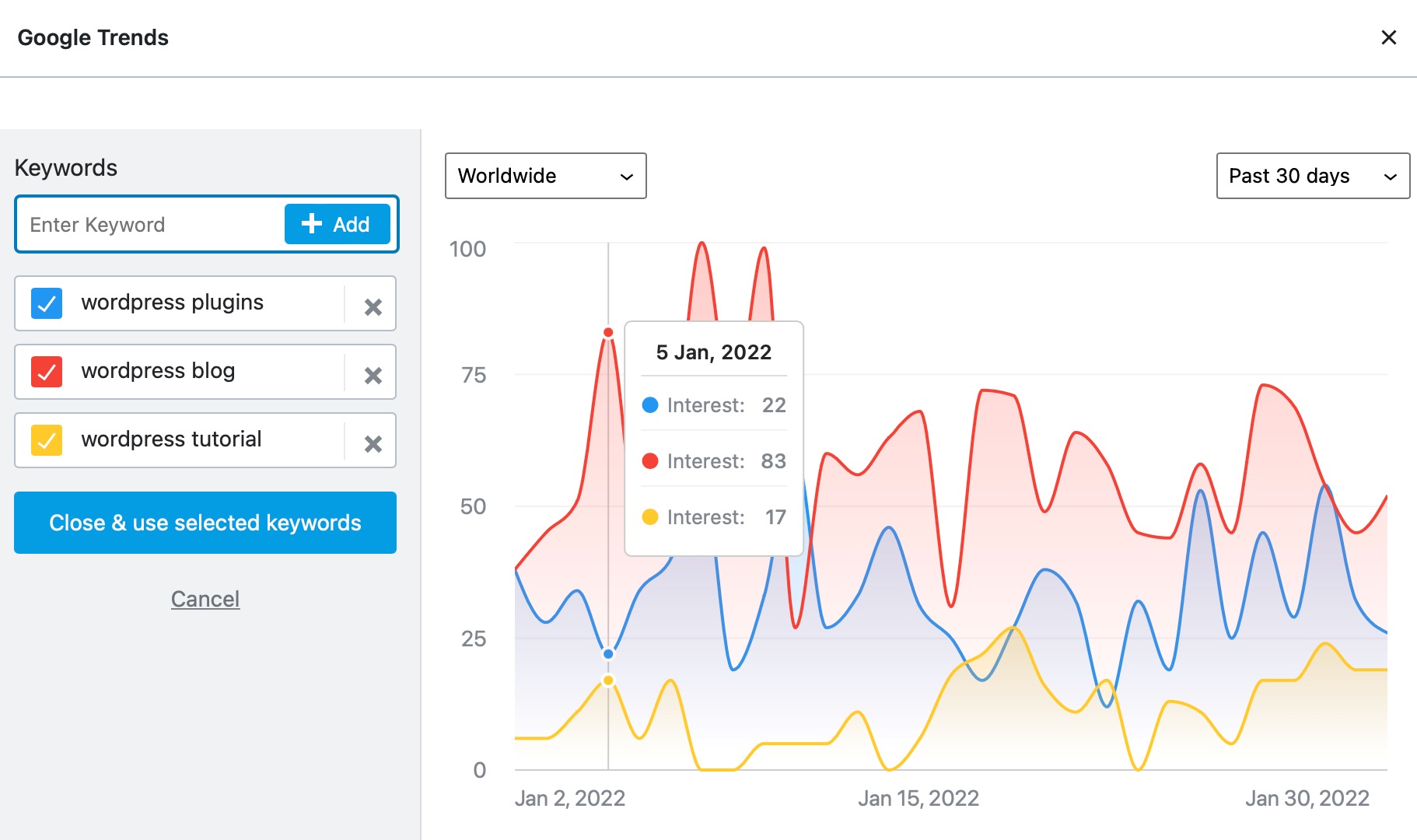The width and height of the screenshot is (1417, 840).
Task: Click the yellow data point at 17
Action: (608, 681)
